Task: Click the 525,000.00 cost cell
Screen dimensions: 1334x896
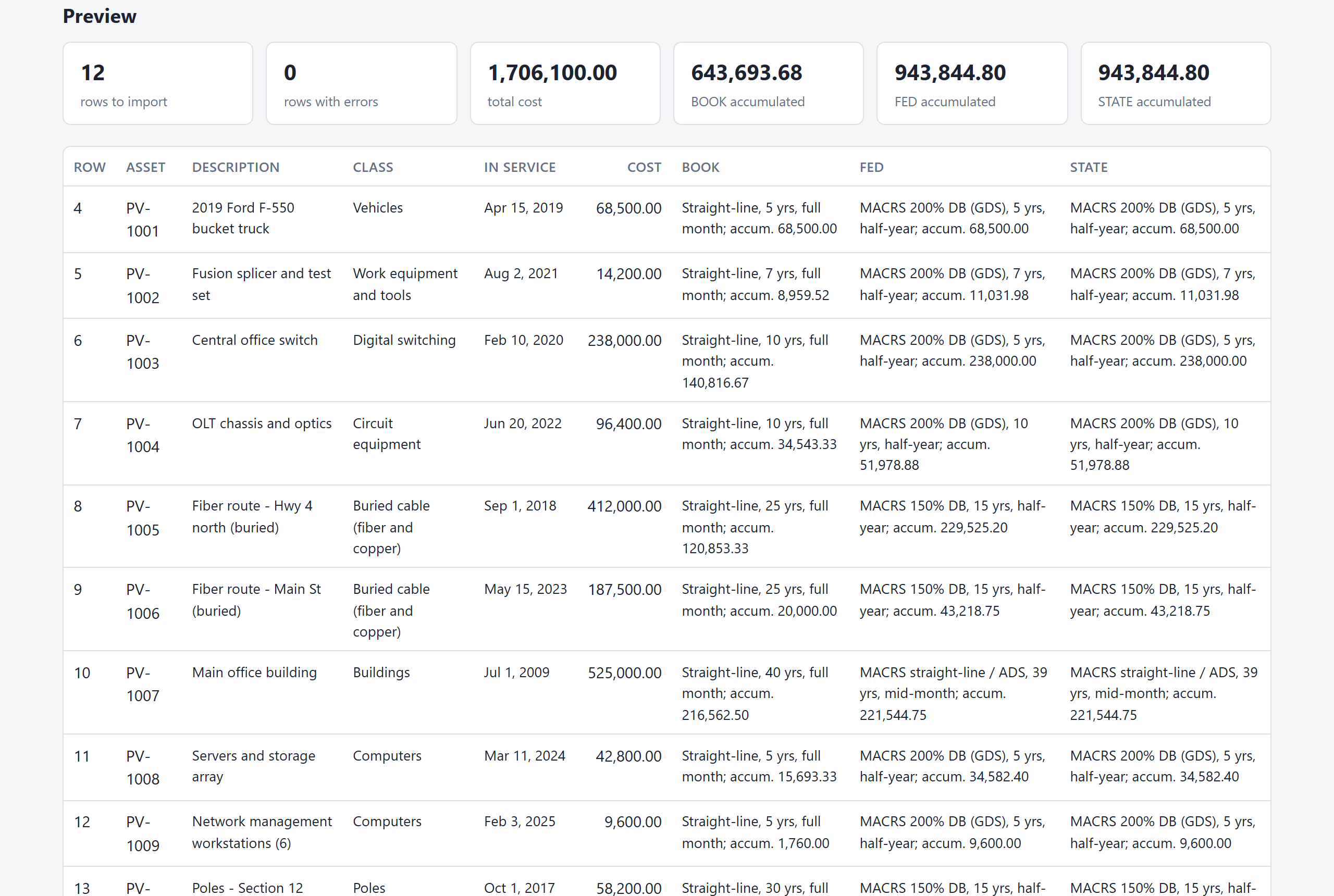Action: pos(625,673)
